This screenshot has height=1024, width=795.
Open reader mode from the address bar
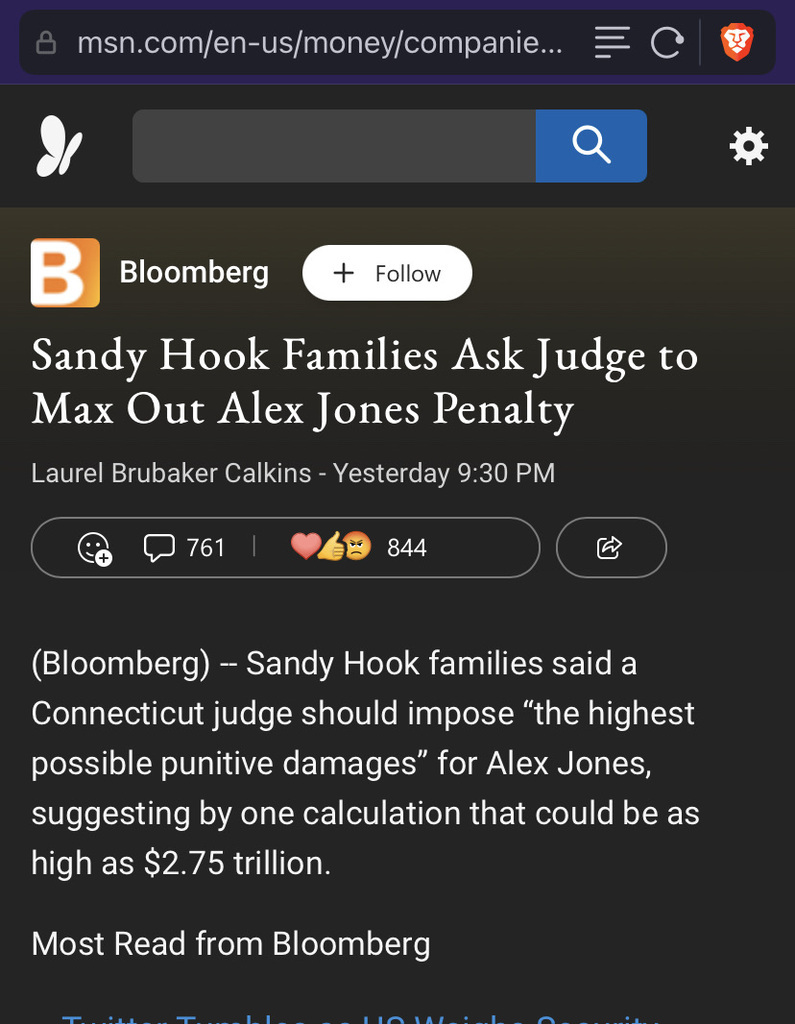612,42
